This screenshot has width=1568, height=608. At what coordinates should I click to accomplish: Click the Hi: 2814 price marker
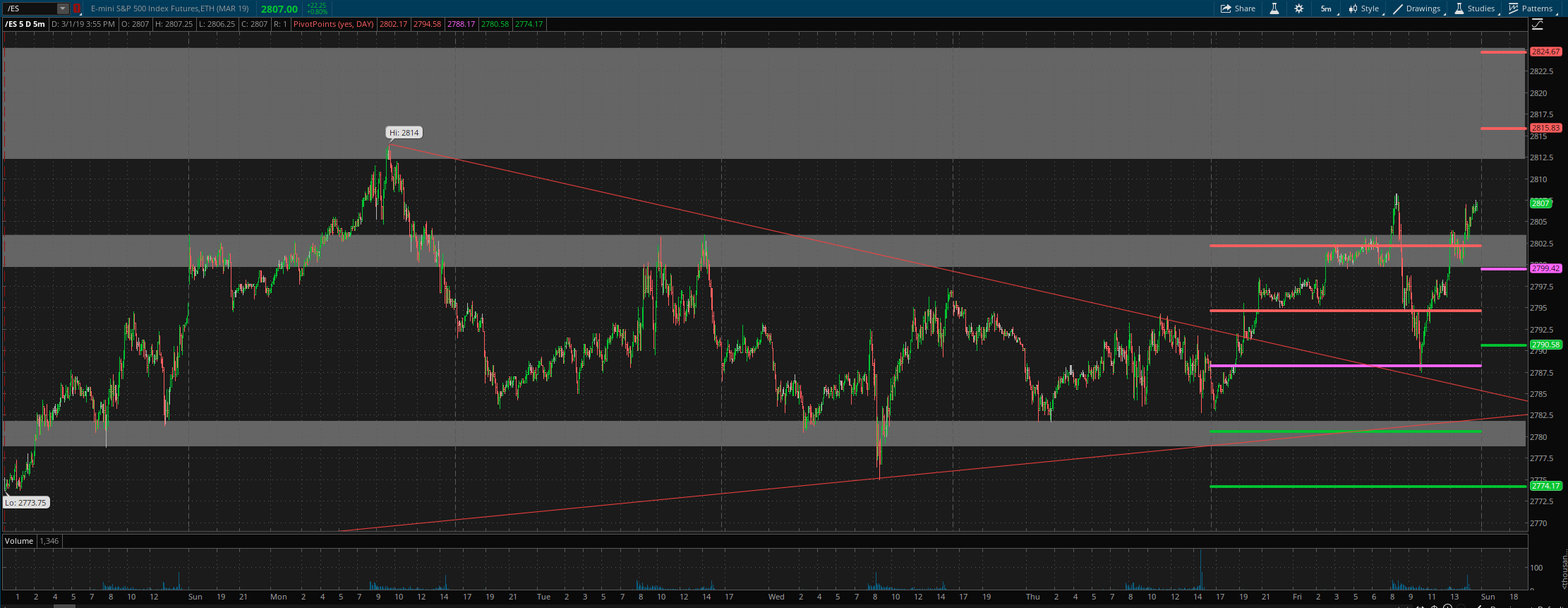(404, 133)
